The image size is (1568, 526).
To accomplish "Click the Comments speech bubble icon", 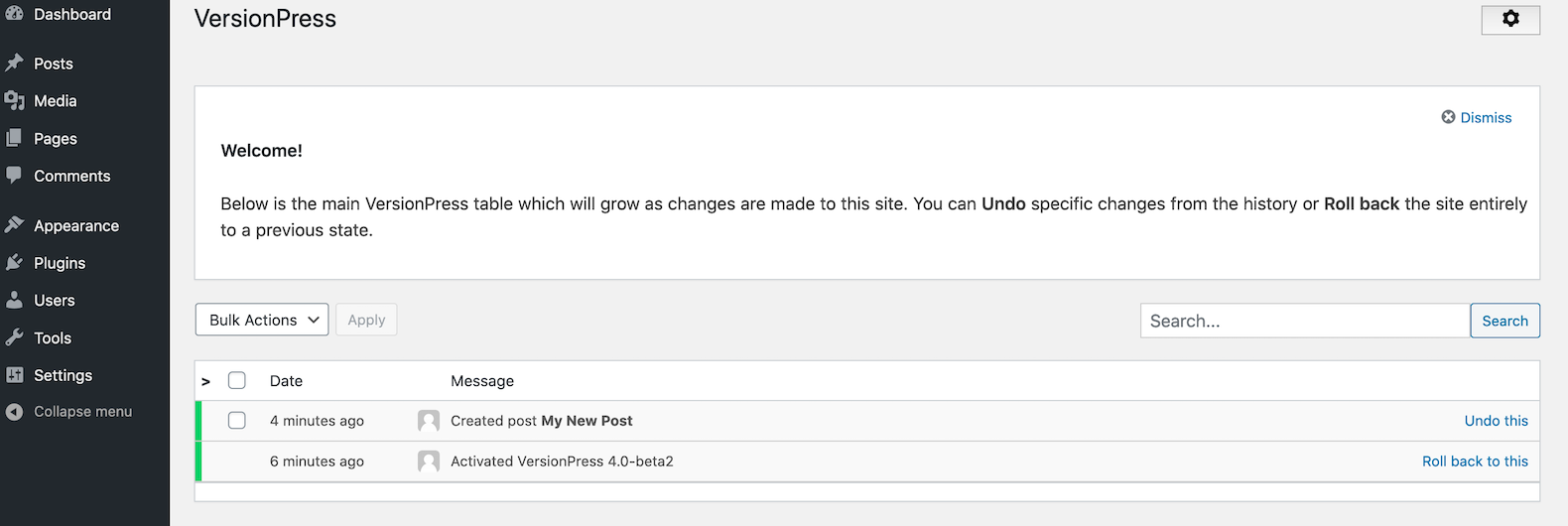I will [x=14, y=175].
